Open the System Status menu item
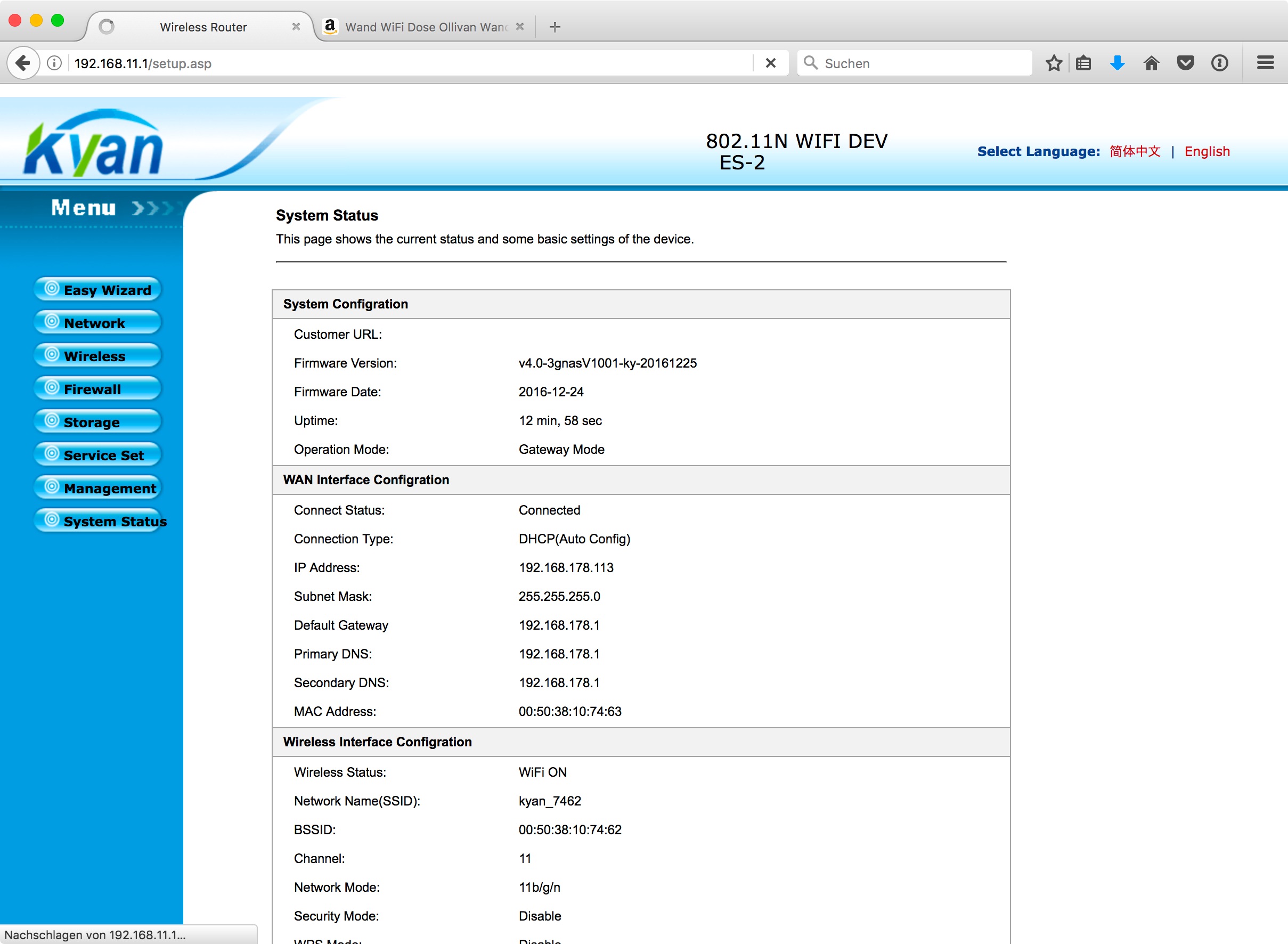Viewport: 1288px width, 944px height. [x=101, y=521]
